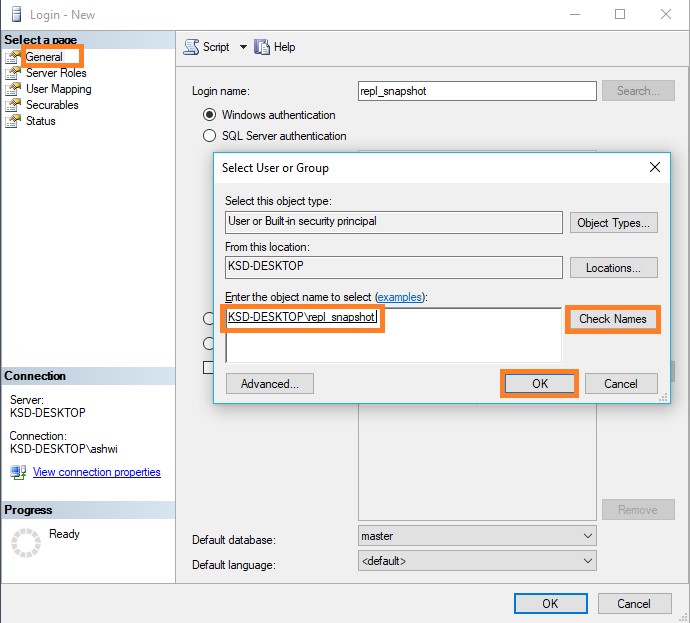
Task: Select the Server Roles page icon
Action: click(x=12, y=73)
